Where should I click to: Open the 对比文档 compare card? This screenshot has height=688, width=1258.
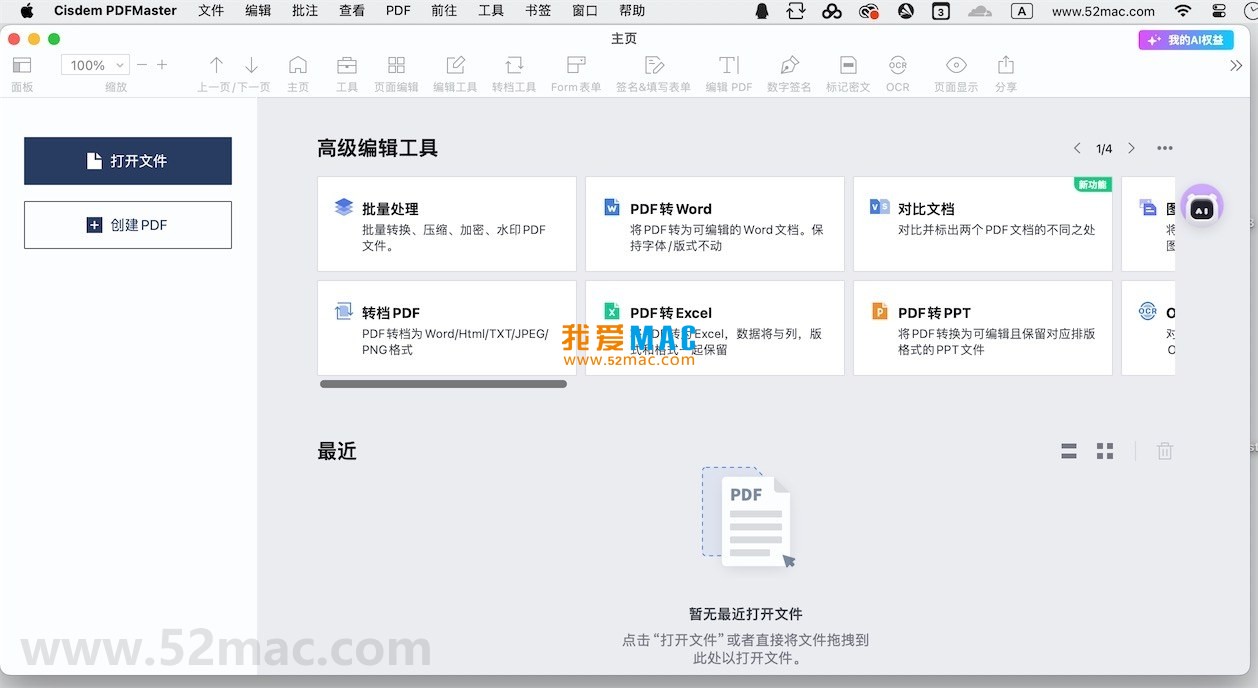[x=983, y=224]
